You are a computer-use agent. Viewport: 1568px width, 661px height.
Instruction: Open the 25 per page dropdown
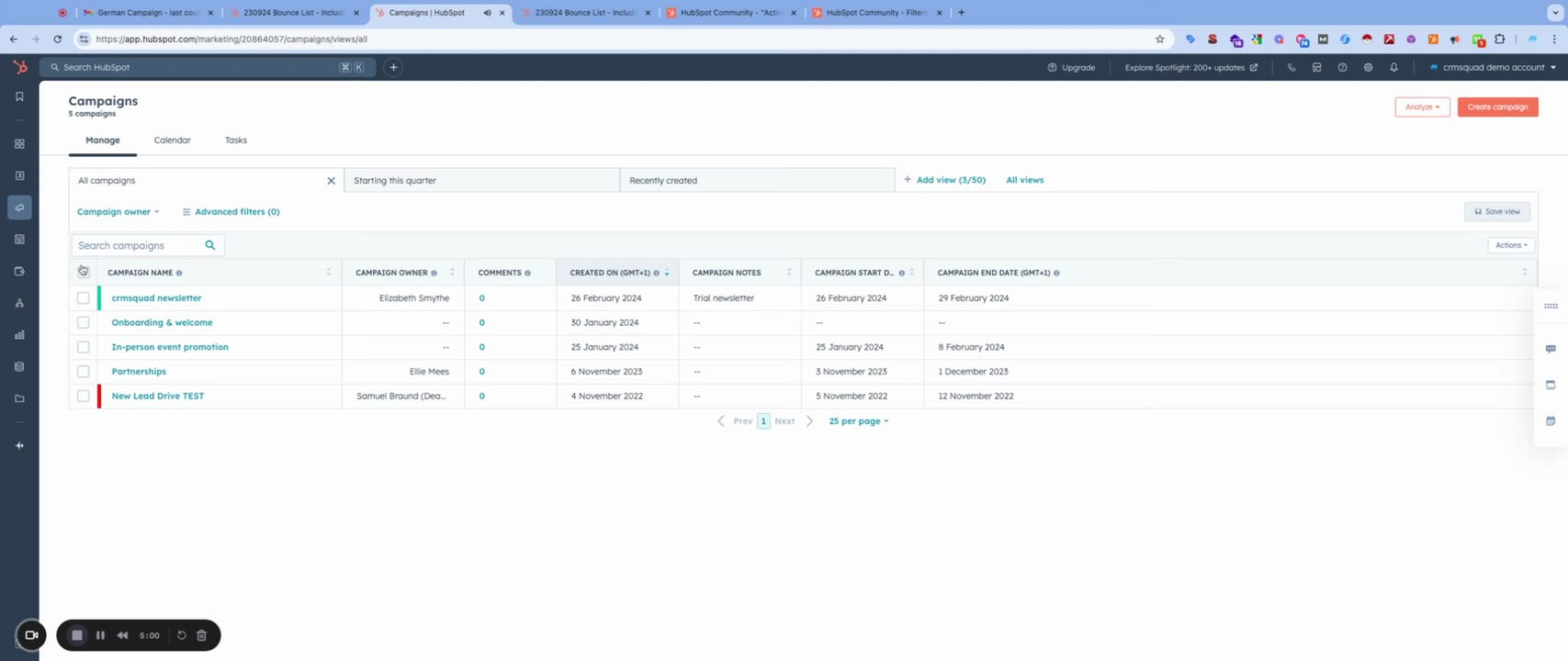[x=858, y=421]
